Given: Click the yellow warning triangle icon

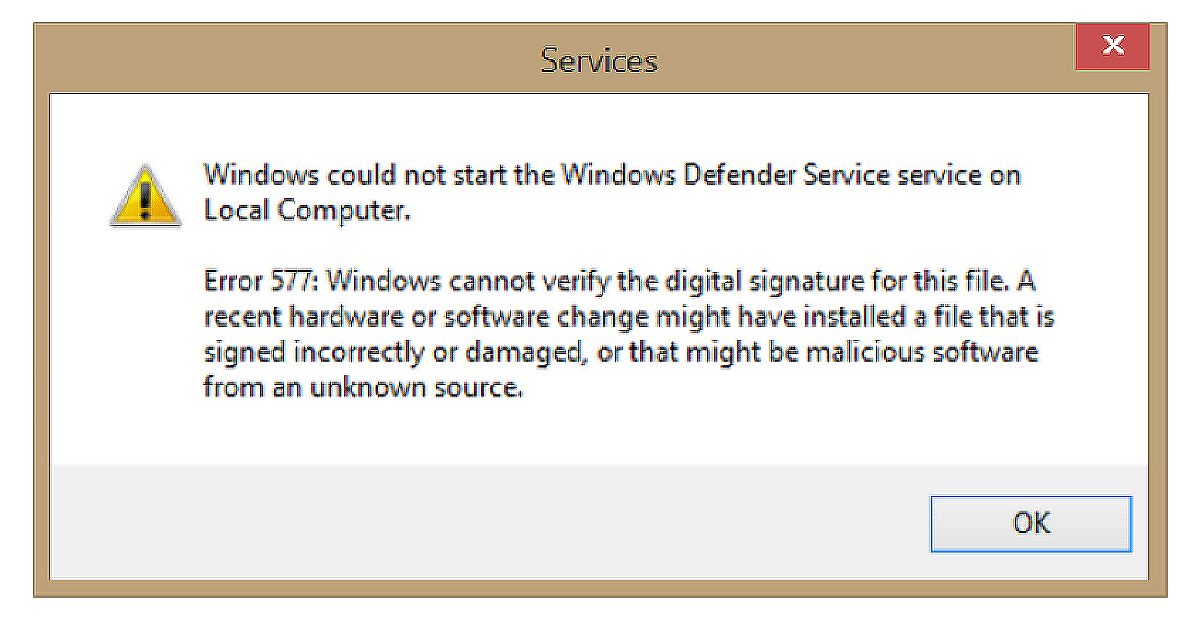Looking at the screenshot, I should point(146,196).
